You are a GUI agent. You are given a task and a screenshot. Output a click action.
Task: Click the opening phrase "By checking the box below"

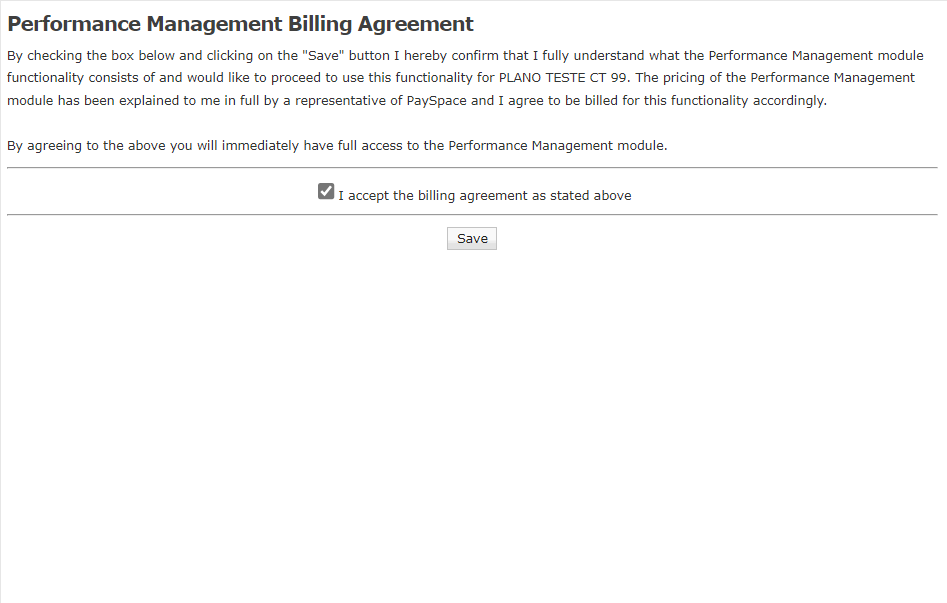click(x=90, y=56)
